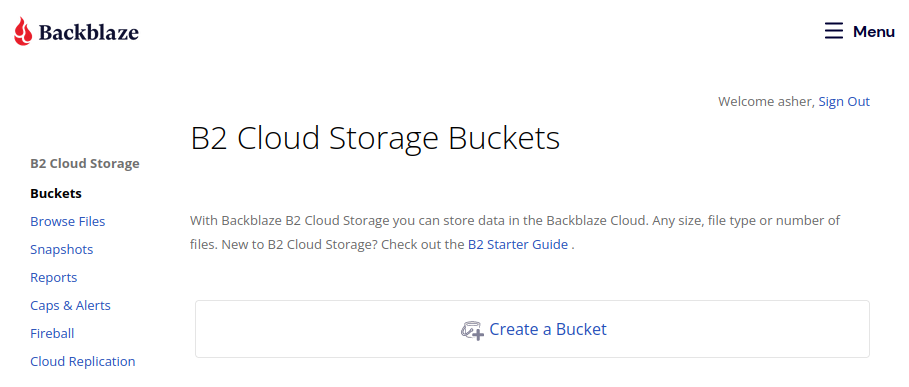Screen dimensions: 909x387
Task: Click the bucket icon beside Create a Bucket
Action: pos(472,330)
